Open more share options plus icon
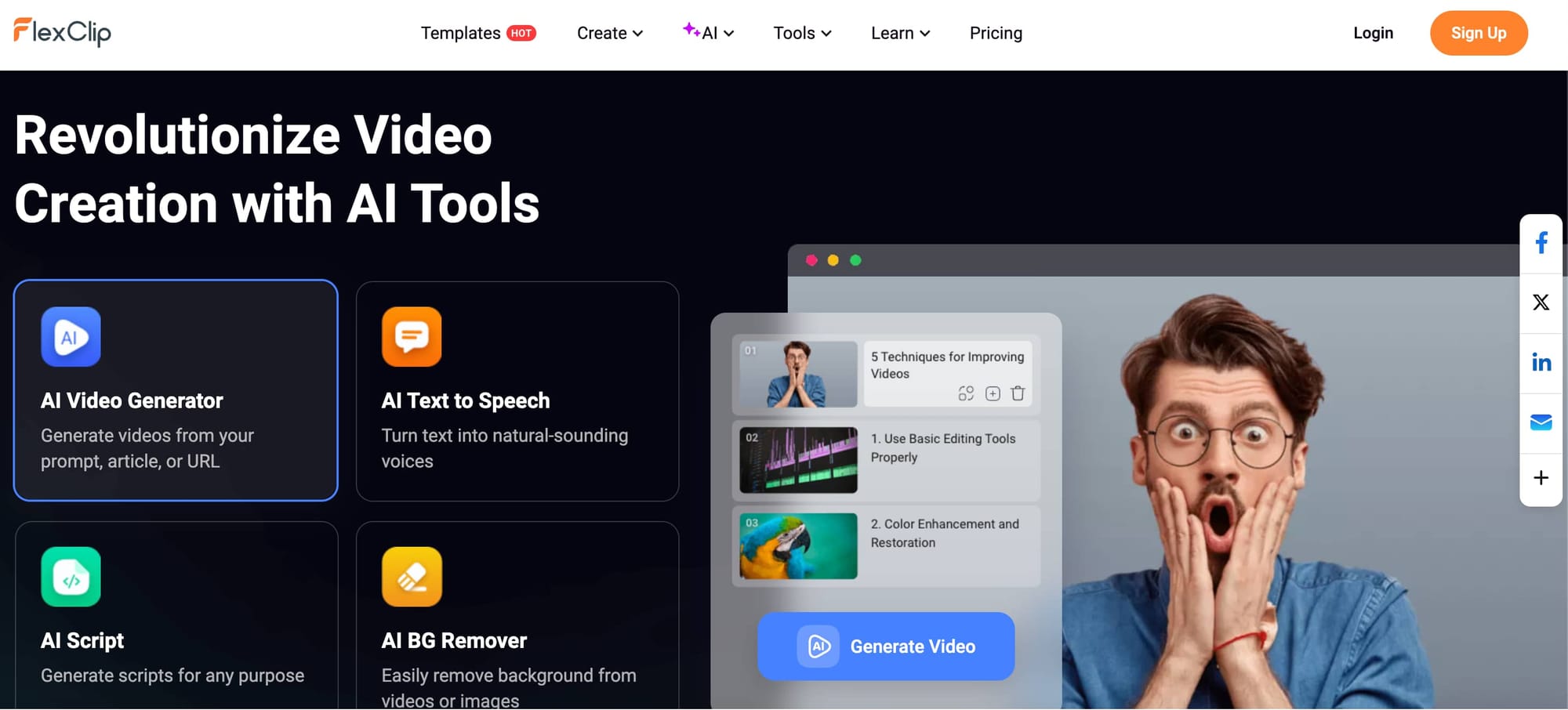The image size is (1568, 710). click(1541, 478)
